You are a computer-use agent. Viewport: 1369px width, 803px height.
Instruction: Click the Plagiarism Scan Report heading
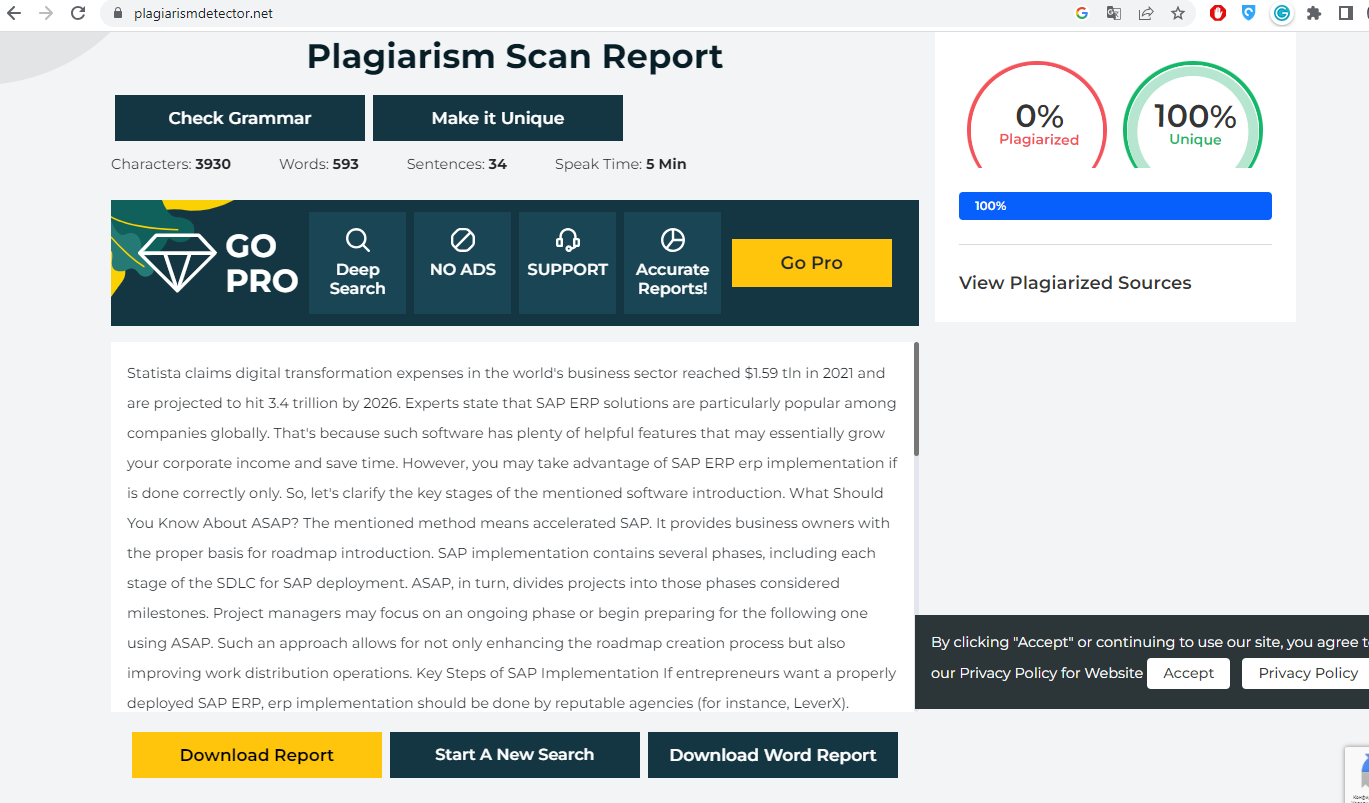pos(515,56)
